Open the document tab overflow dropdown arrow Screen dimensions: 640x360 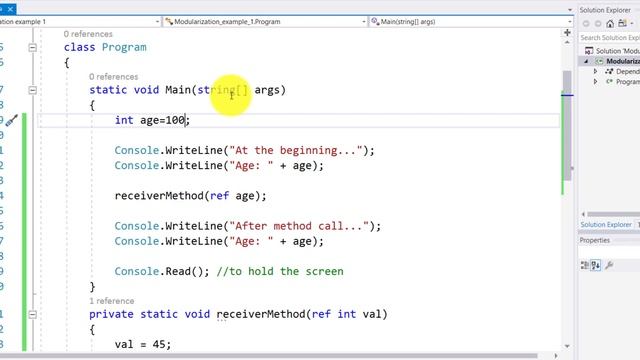tap(570, 10)
